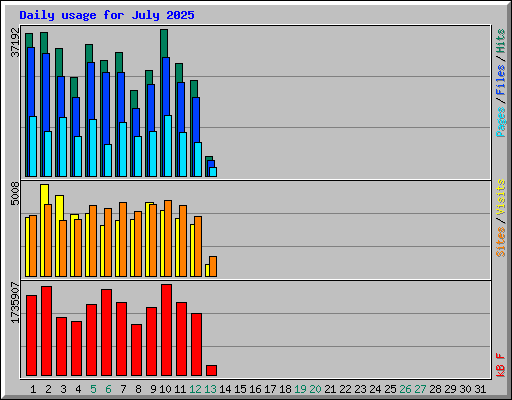Click the 'Daily usage for July 2025' title
The width and height of the screenshot is (512, 400).
coord(107,15)
